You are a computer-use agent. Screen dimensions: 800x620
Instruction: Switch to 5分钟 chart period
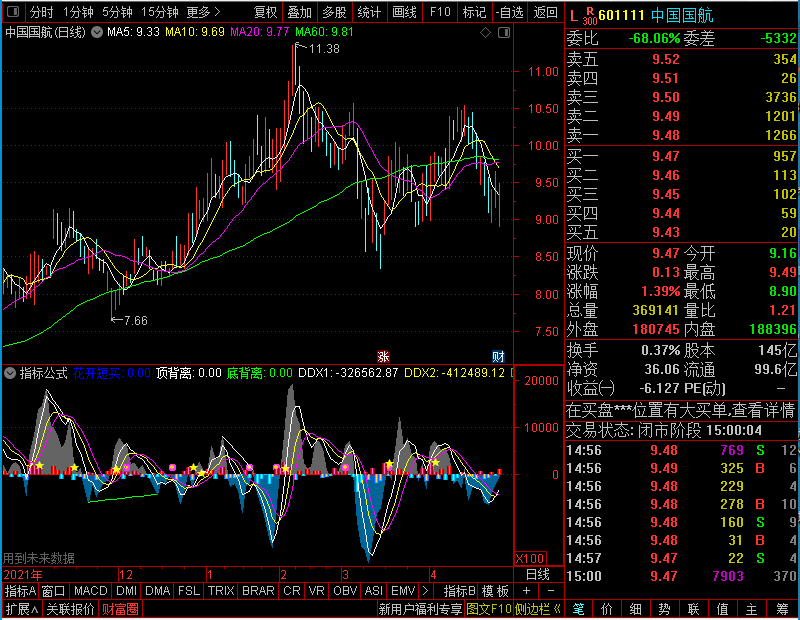coord(117,12)
